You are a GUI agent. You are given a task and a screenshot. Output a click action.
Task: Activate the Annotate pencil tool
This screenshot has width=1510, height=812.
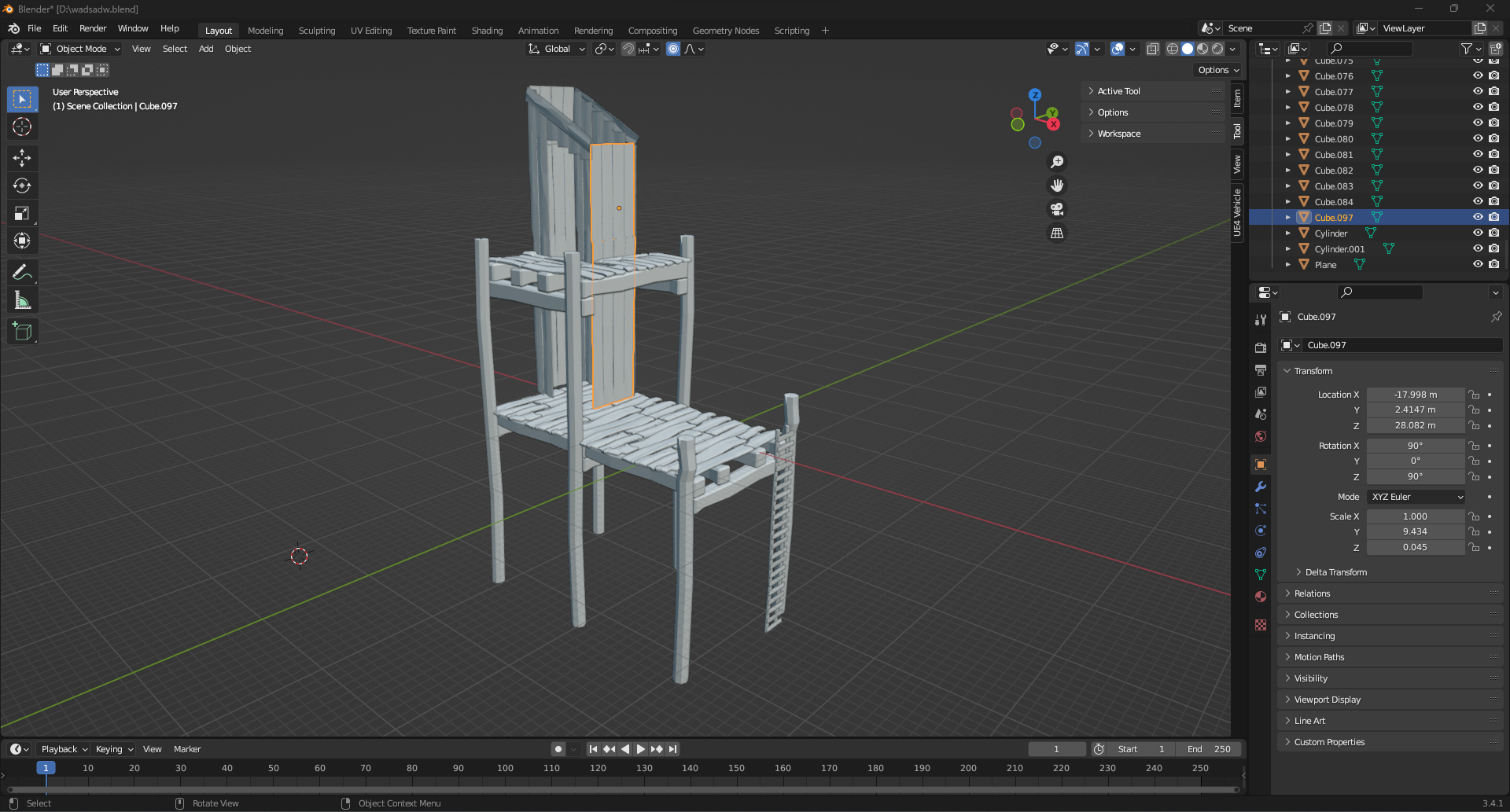click(22, 273)
